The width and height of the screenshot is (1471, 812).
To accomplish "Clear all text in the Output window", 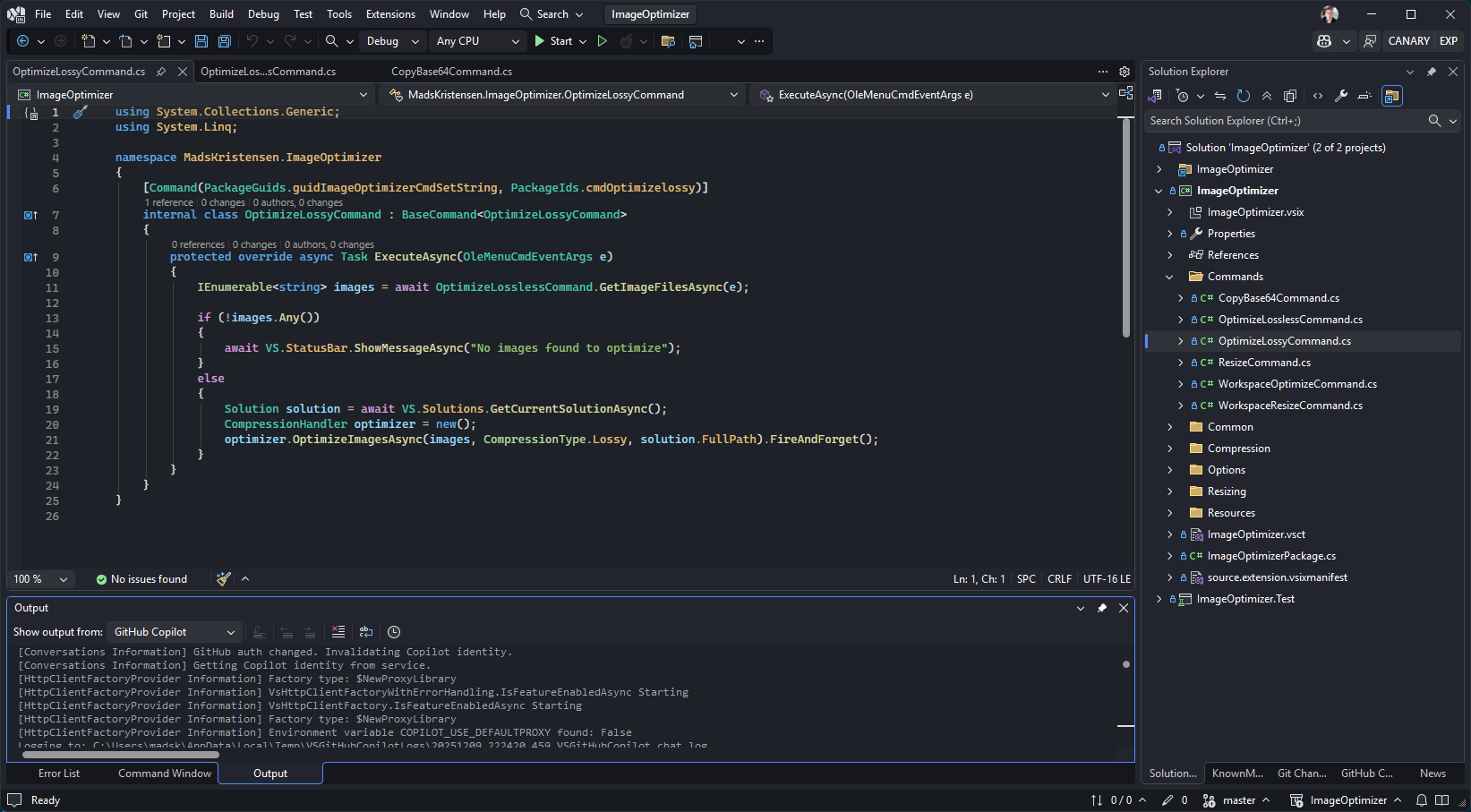I will tap(338, 632).
